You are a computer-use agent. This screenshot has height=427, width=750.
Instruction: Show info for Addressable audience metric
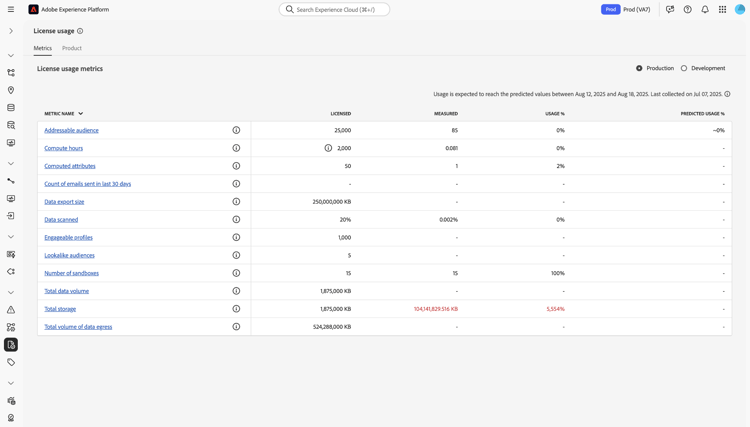236,130
